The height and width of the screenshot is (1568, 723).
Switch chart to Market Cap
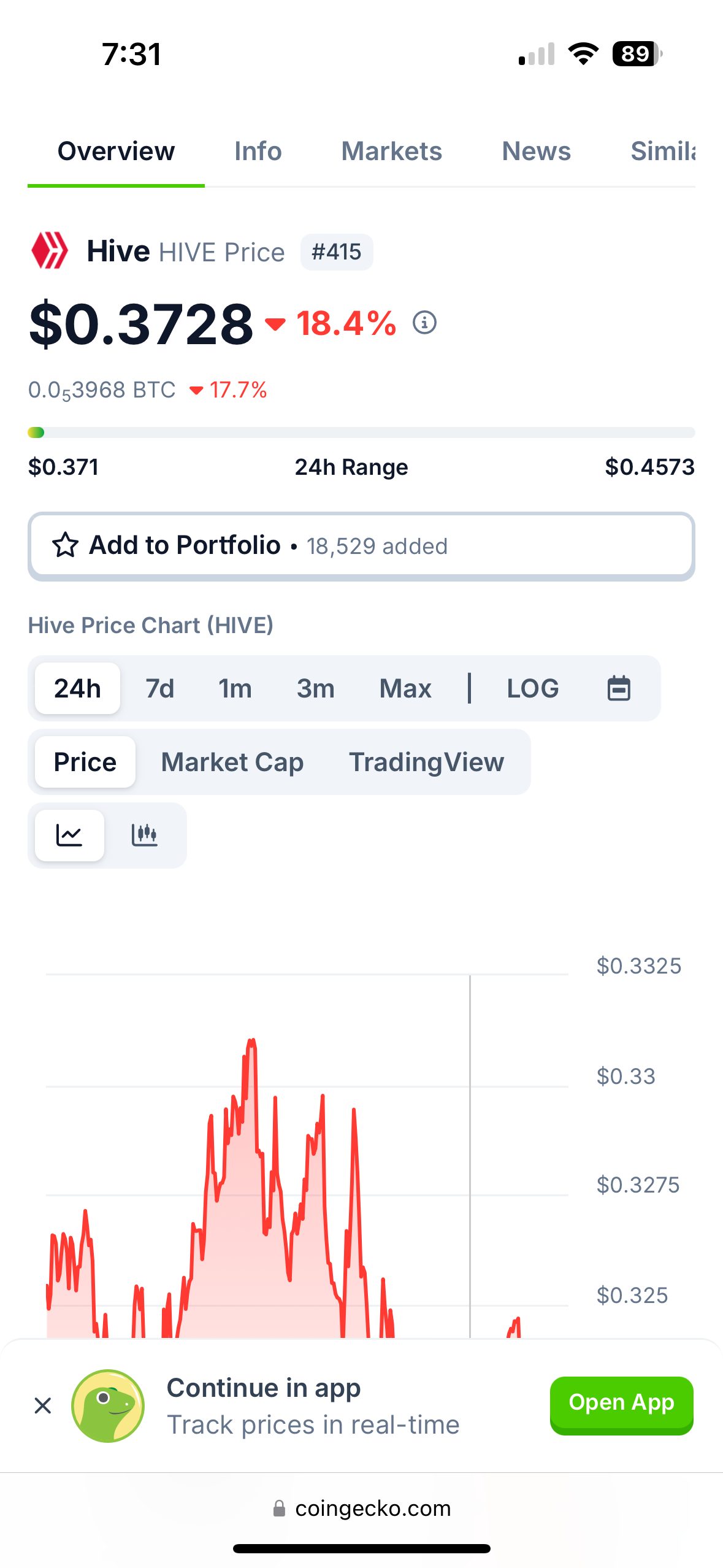[232, 762]
